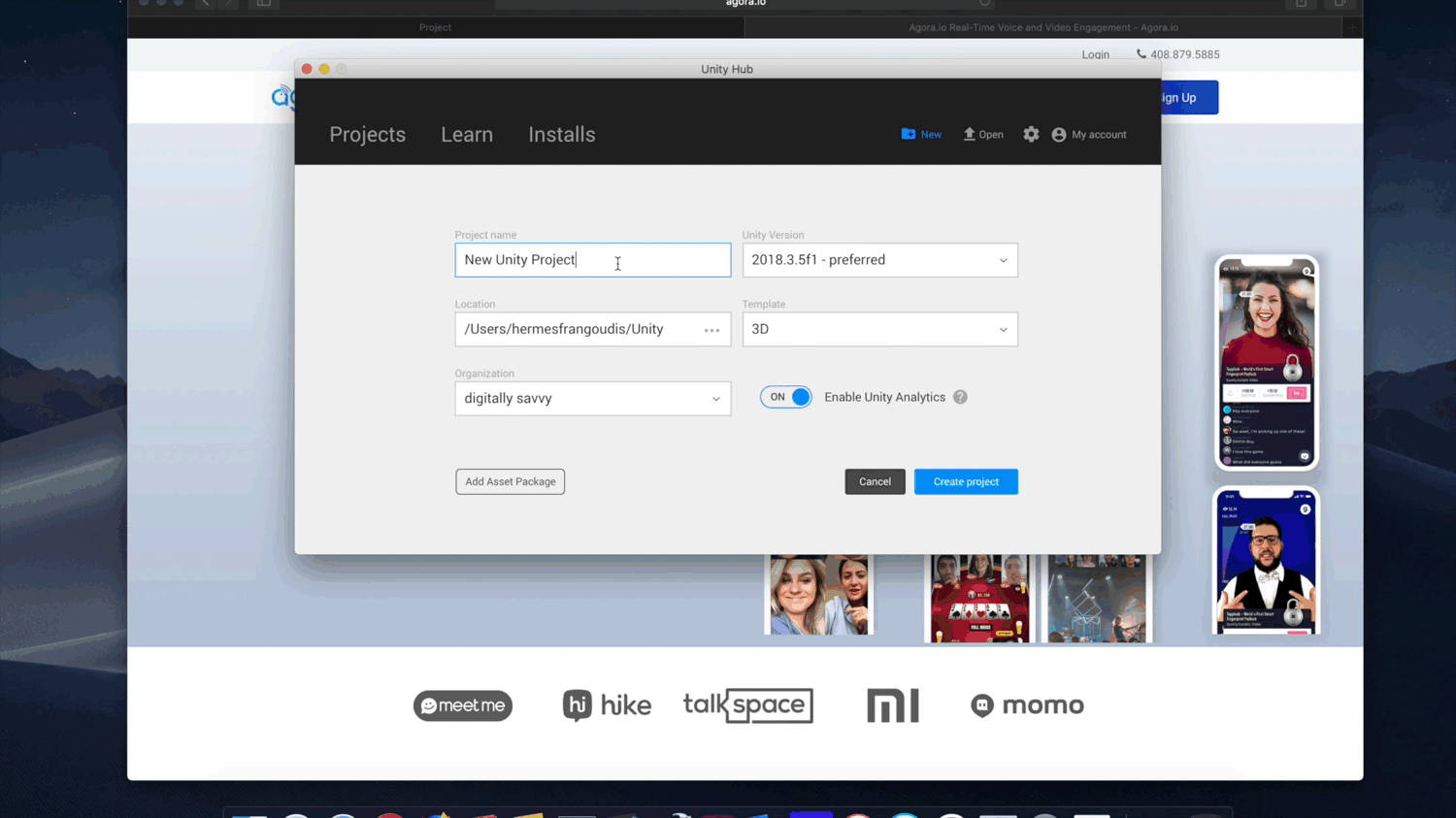Click the hike logo
Viewport: 1456px width, 818px height.
(607, 705)
